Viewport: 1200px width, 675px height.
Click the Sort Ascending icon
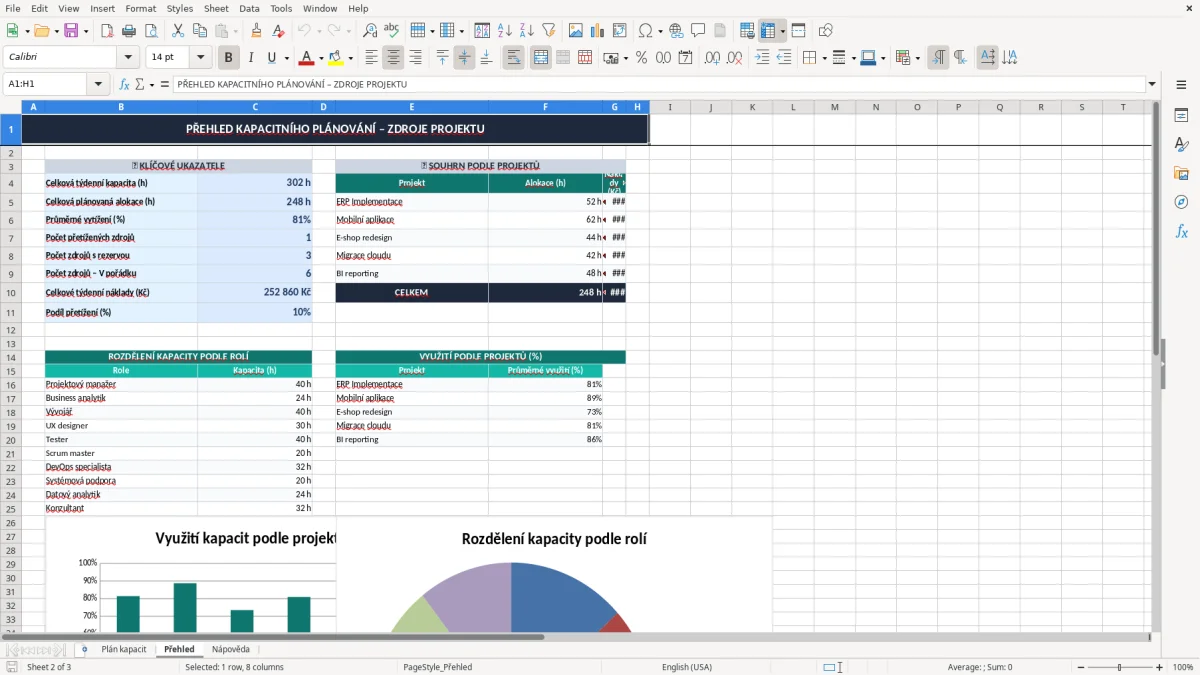coord(505,31)
